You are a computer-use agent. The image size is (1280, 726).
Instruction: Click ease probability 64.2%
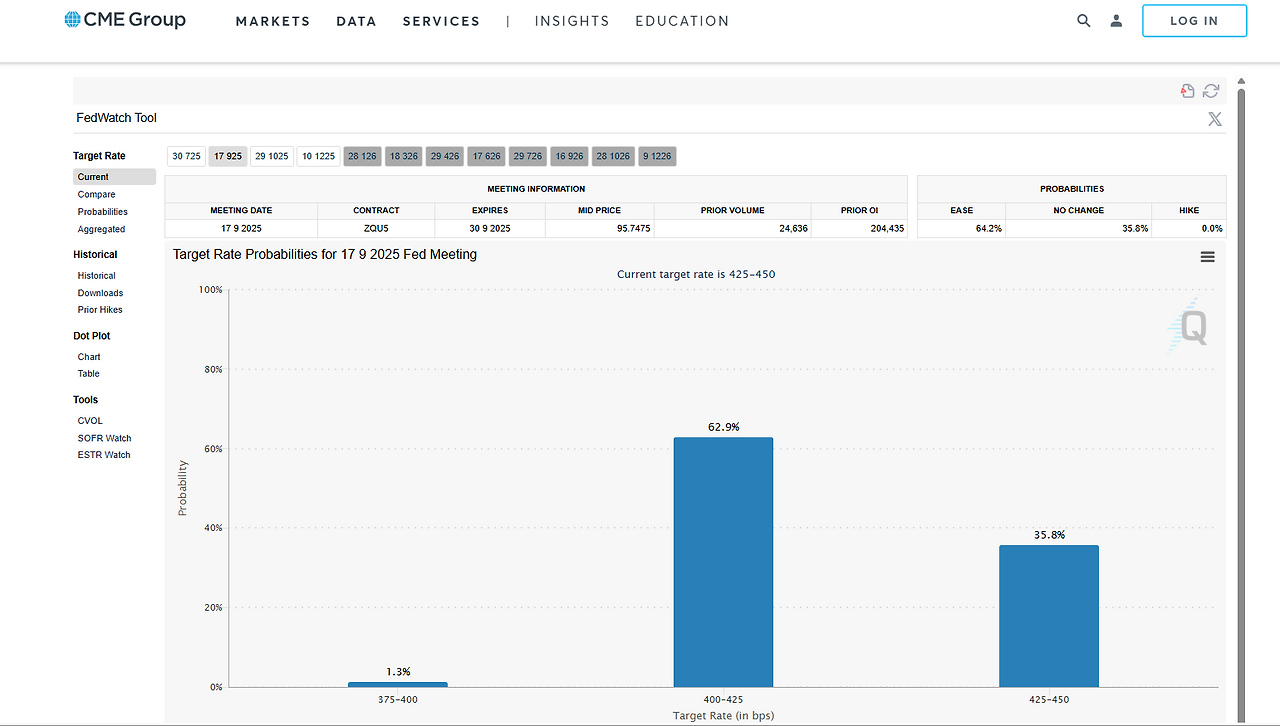point(988,228)
